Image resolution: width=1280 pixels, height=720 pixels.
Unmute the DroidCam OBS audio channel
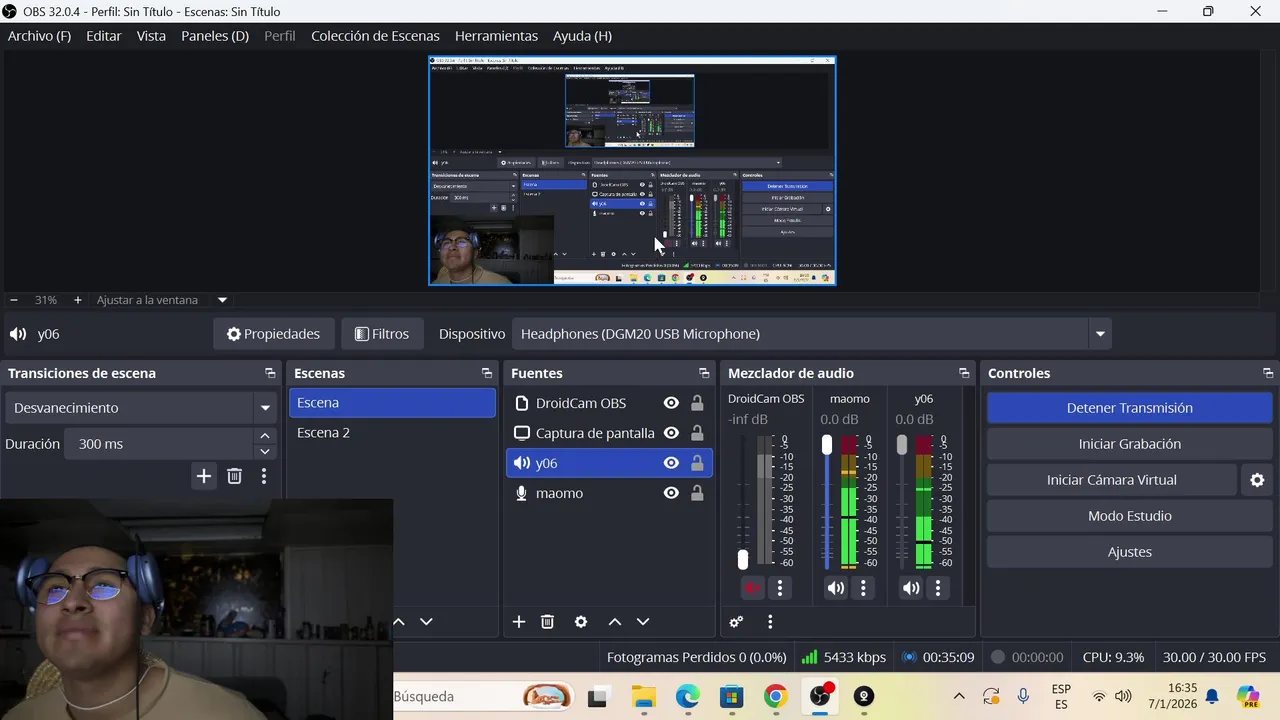coord(752,588)
